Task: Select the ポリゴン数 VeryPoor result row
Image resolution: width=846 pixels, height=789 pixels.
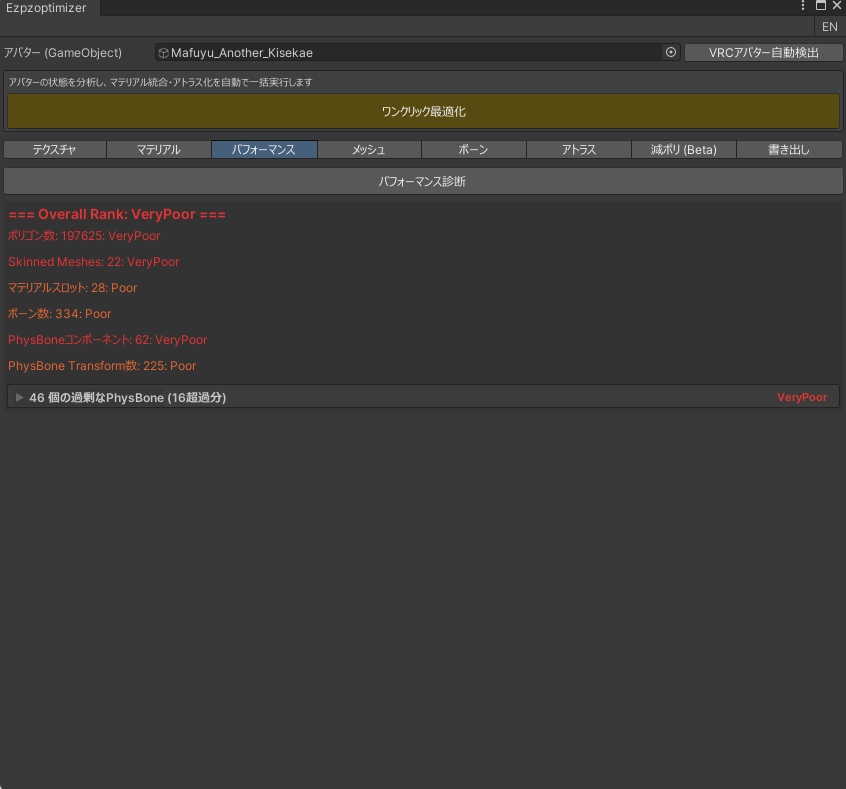Action: (x=83, y=236)
